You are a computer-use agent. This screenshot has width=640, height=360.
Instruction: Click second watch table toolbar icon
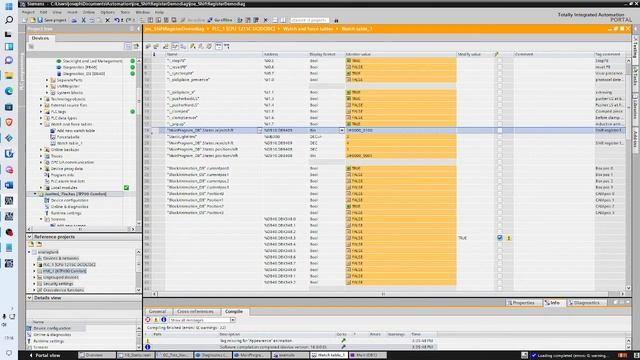(156, 47)
